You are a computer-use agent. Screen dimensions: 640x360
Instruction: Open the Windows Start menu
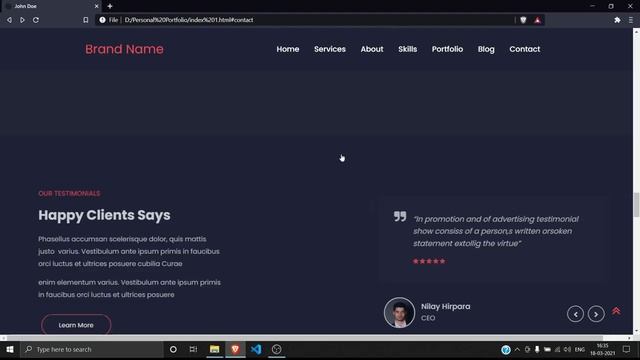(x=10, y=349)
